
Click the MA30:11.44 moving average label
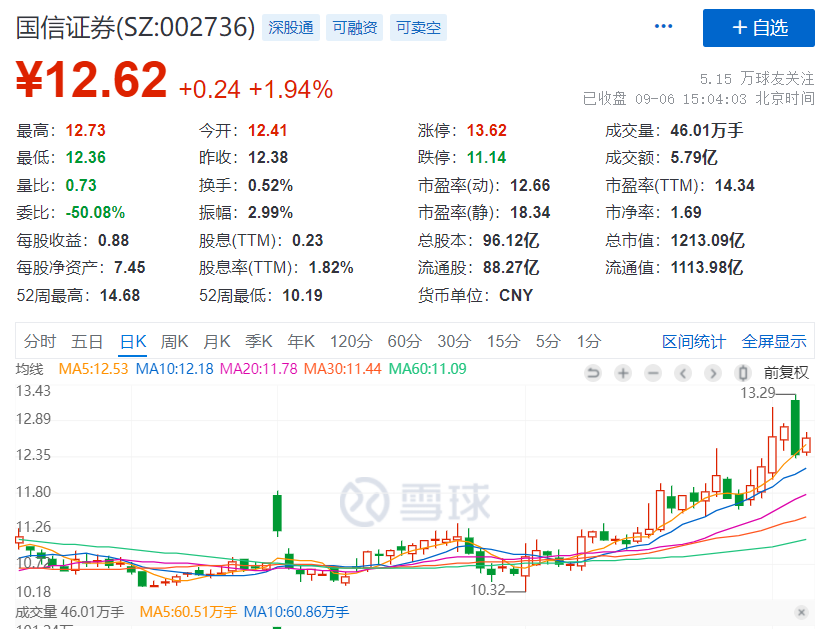343,368
